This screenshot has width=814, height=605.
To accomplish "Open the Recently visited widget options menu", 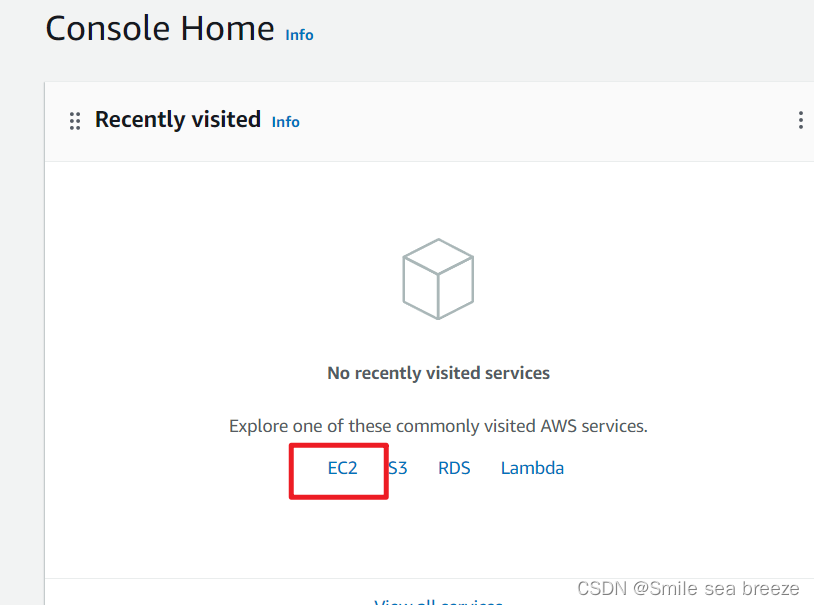I will point(800,119).
